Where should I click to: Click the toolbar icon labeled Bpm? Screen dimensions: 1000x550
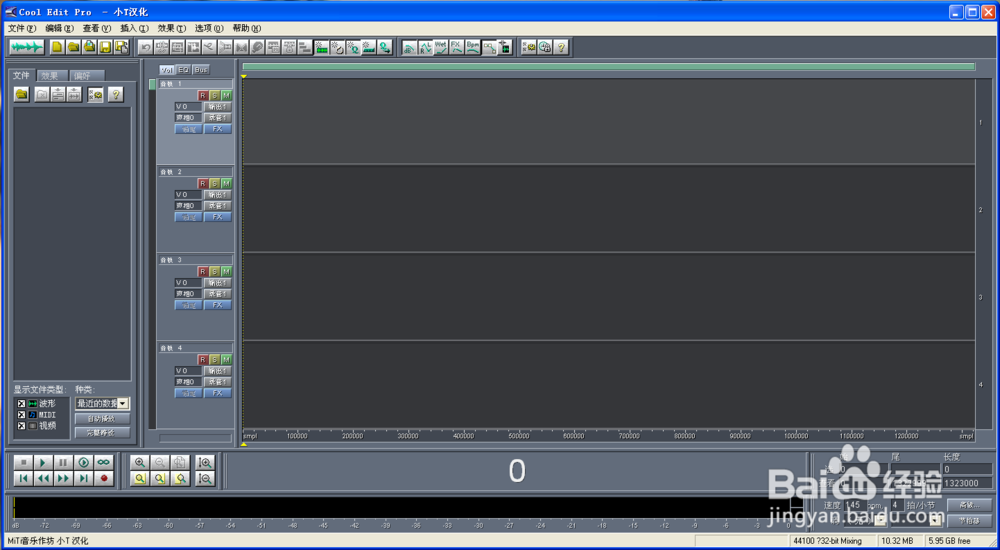[473, 47]
